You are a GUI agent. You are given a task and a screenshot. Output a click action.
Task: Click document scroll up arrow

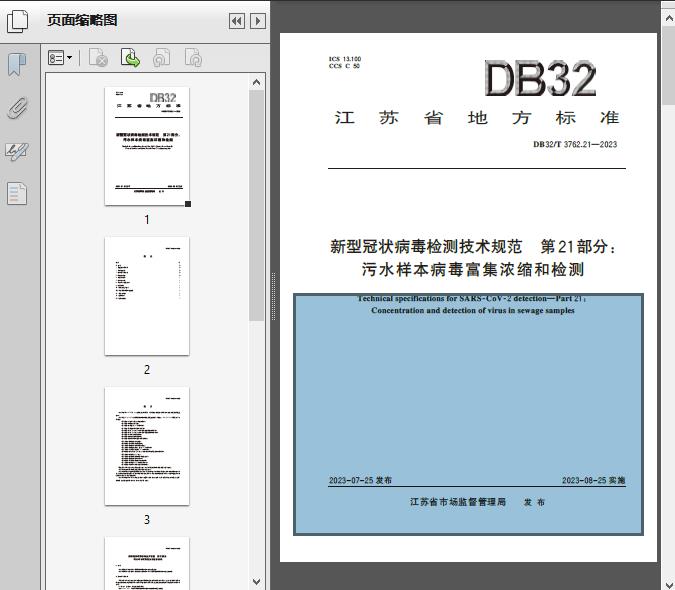tap(669, 19)
